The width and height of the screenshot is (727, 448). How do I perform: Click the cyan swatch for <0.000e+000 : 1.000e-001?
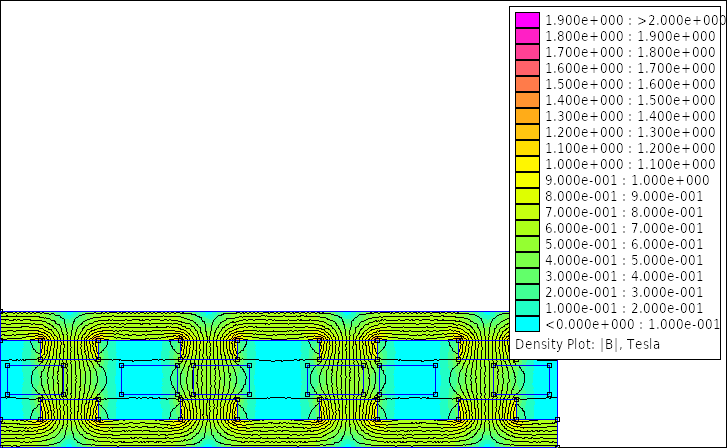click(527, 324)
